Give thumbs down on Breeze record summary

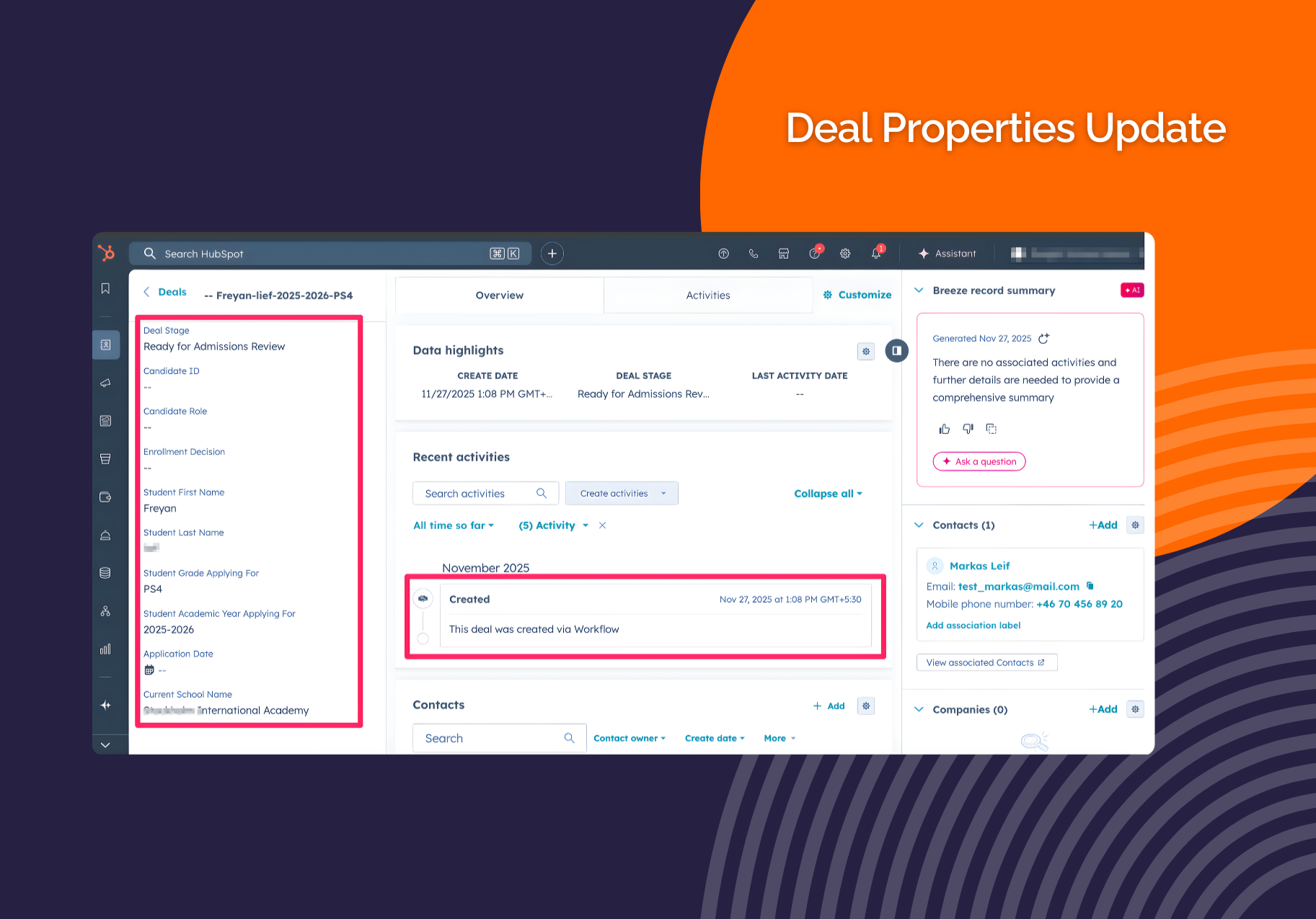click(968, 428)
